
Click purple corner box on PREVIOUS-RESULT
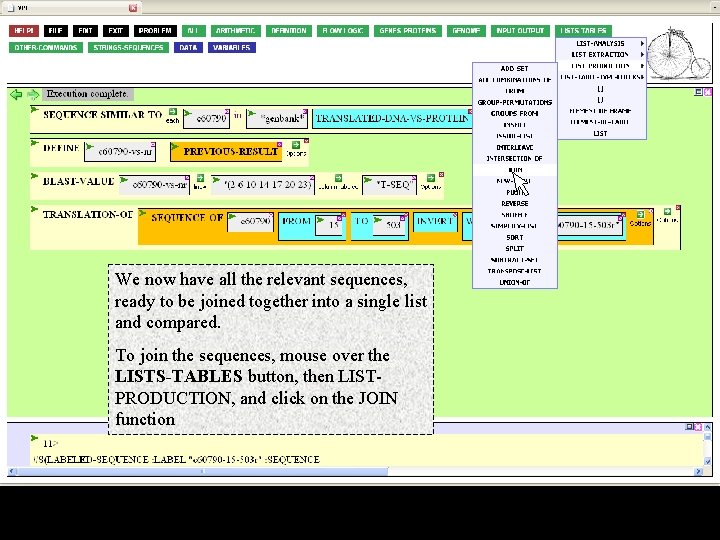pyautogui.click(x=279, y=145)
